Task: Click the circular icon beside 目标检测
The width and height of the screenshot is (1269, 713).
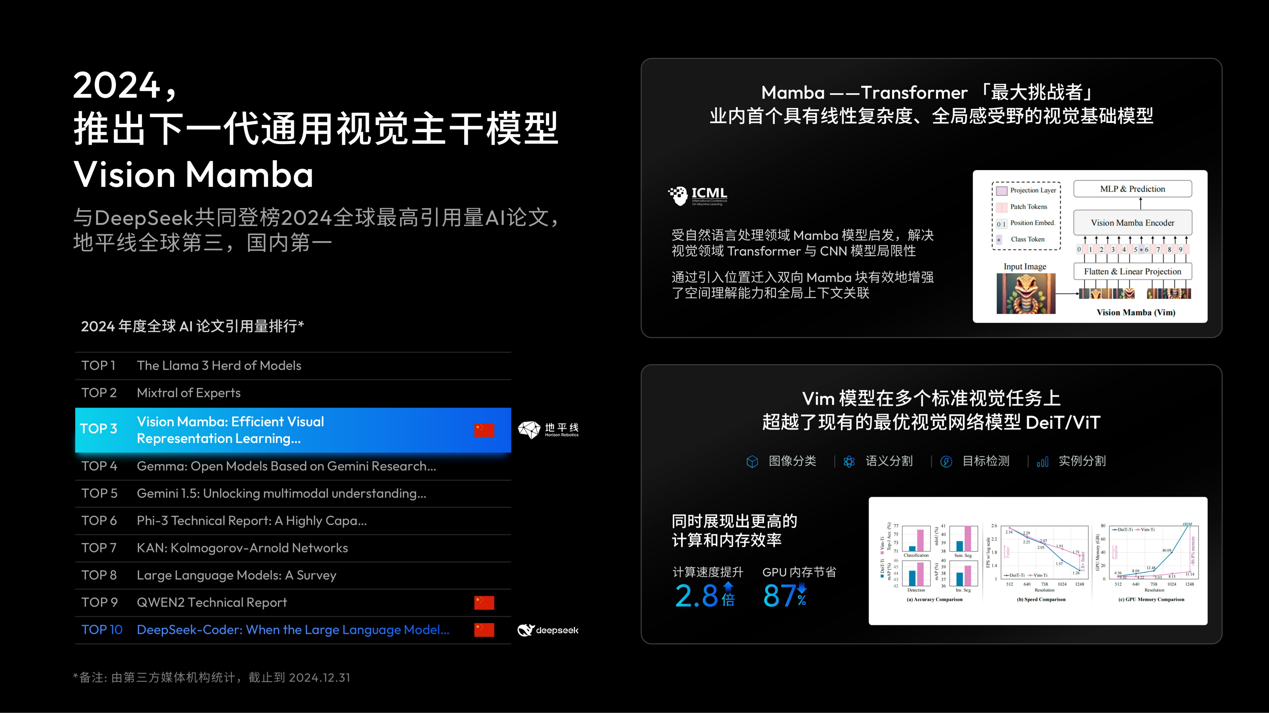Action: coord(946,462)
